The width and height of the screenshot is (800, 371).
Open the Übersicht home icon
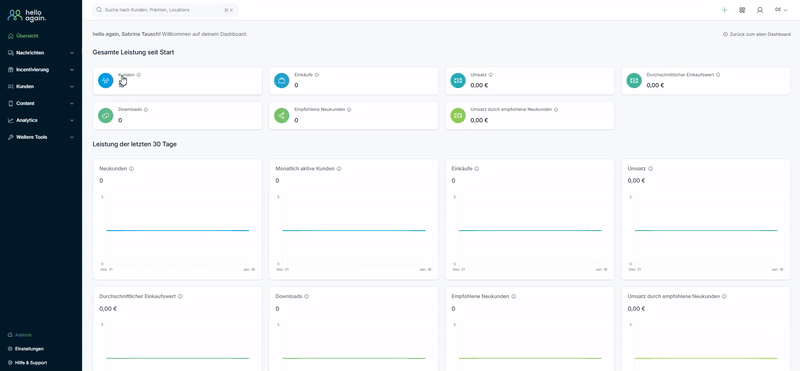[x=10, y=36]
